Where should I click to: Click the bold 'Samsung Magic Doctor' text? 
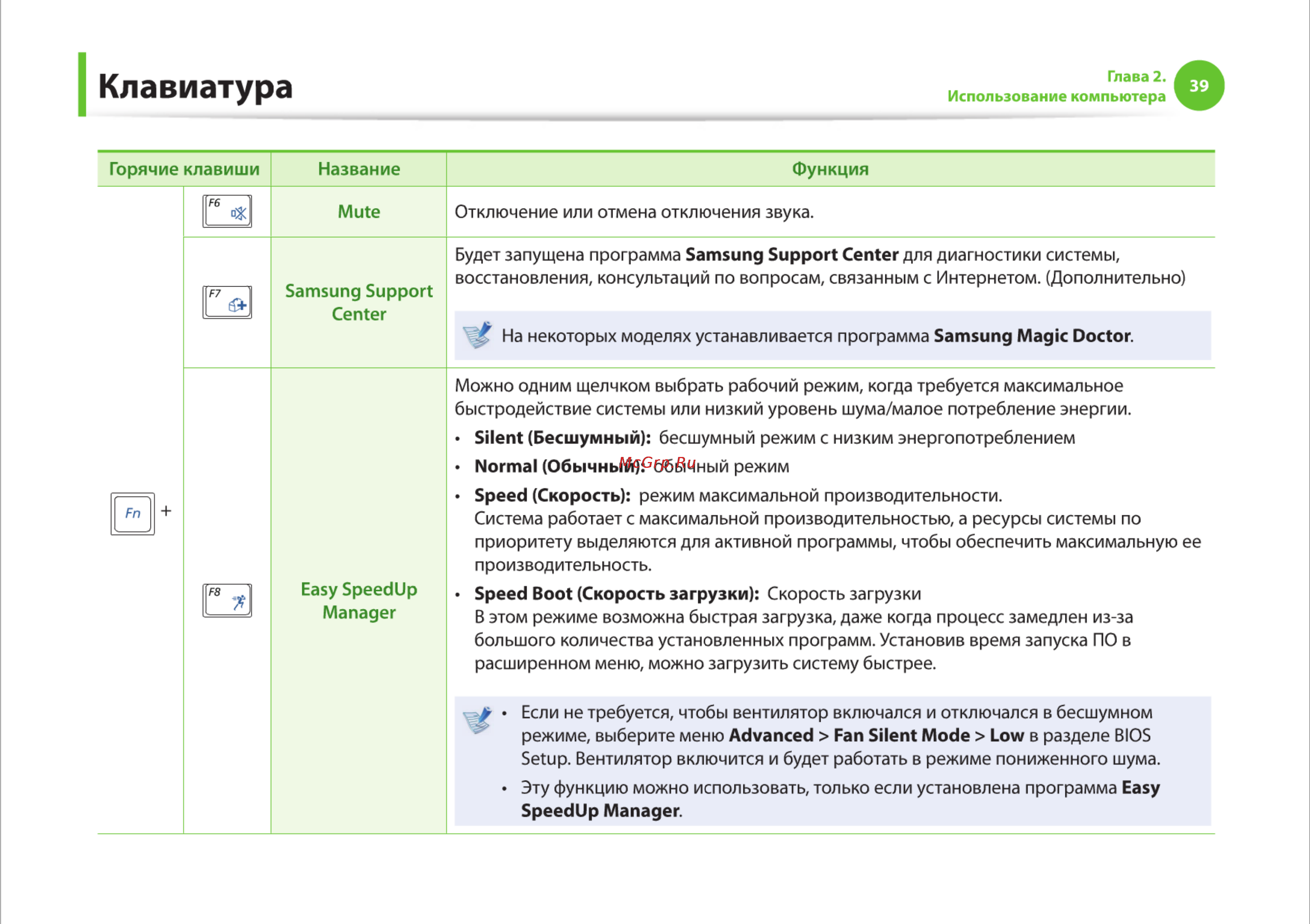point(1033,335)
